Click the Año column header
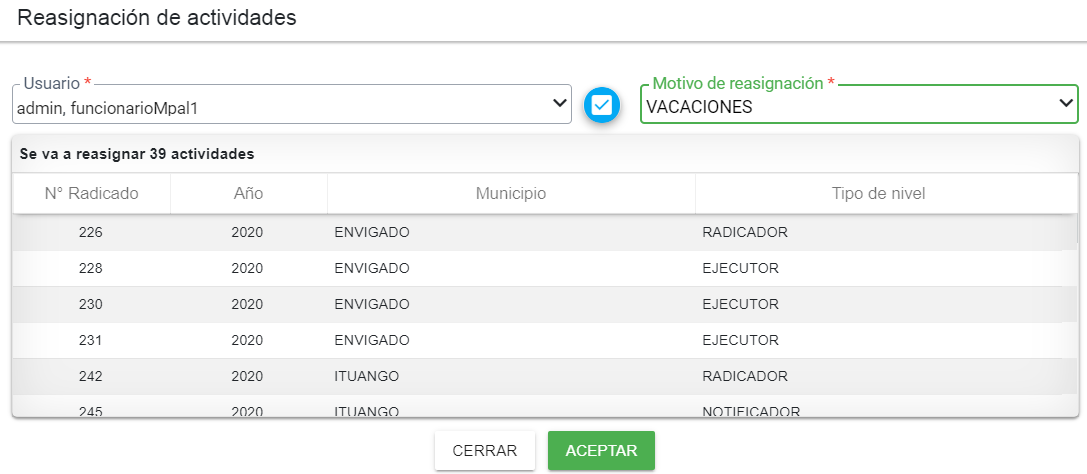This screenshot has height=474, width=1087. tap(247, 193)
